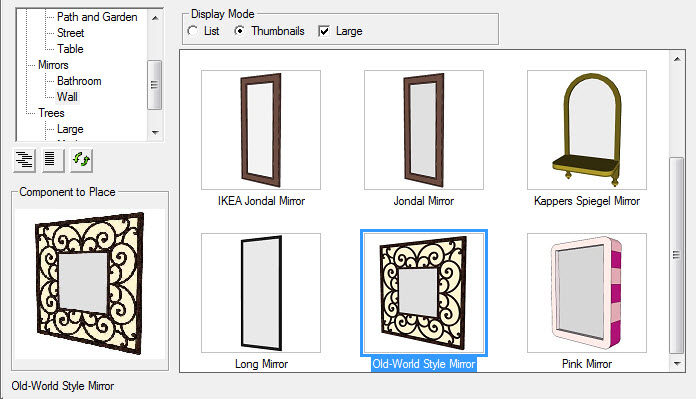Select the Wall mirrors subcategory

click(67, 97)
